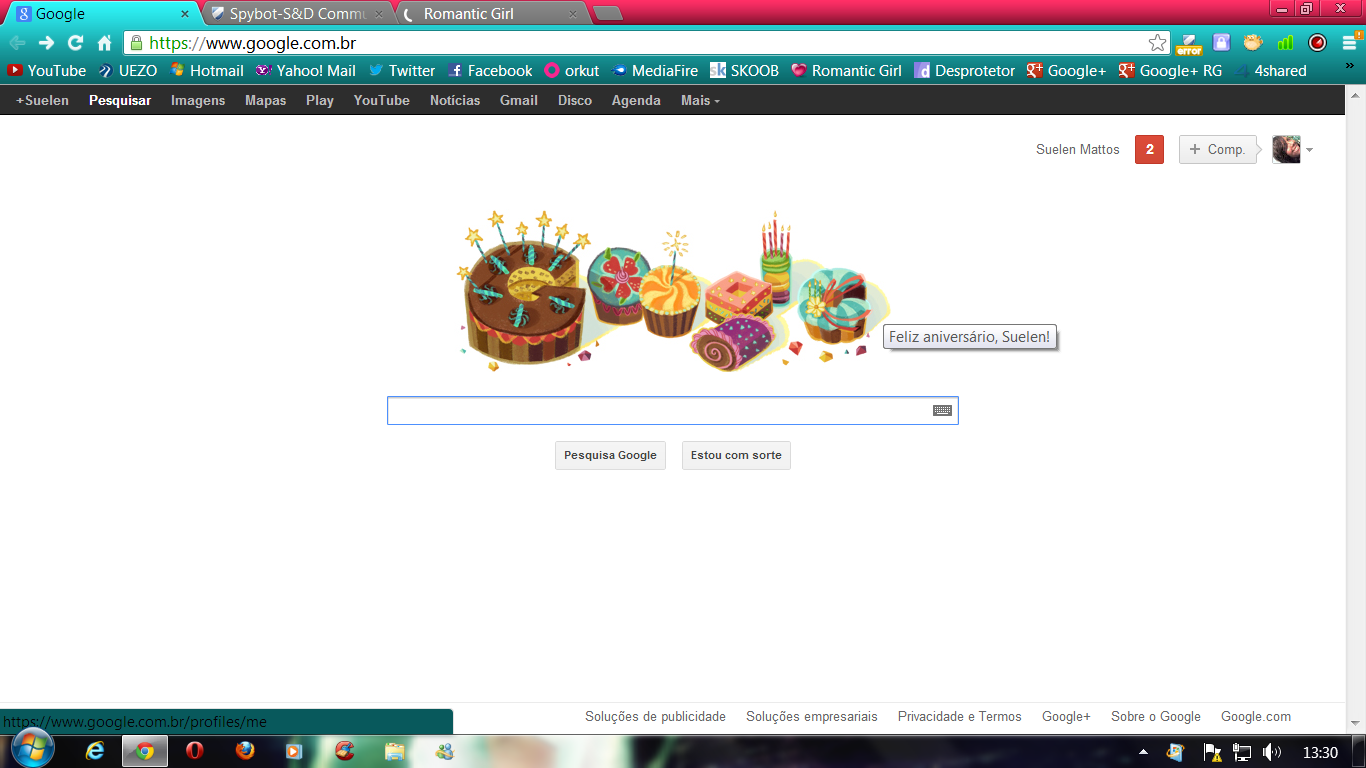Click the green signal bars extension icon
Screen dimensions: 1366x768
1285,43
